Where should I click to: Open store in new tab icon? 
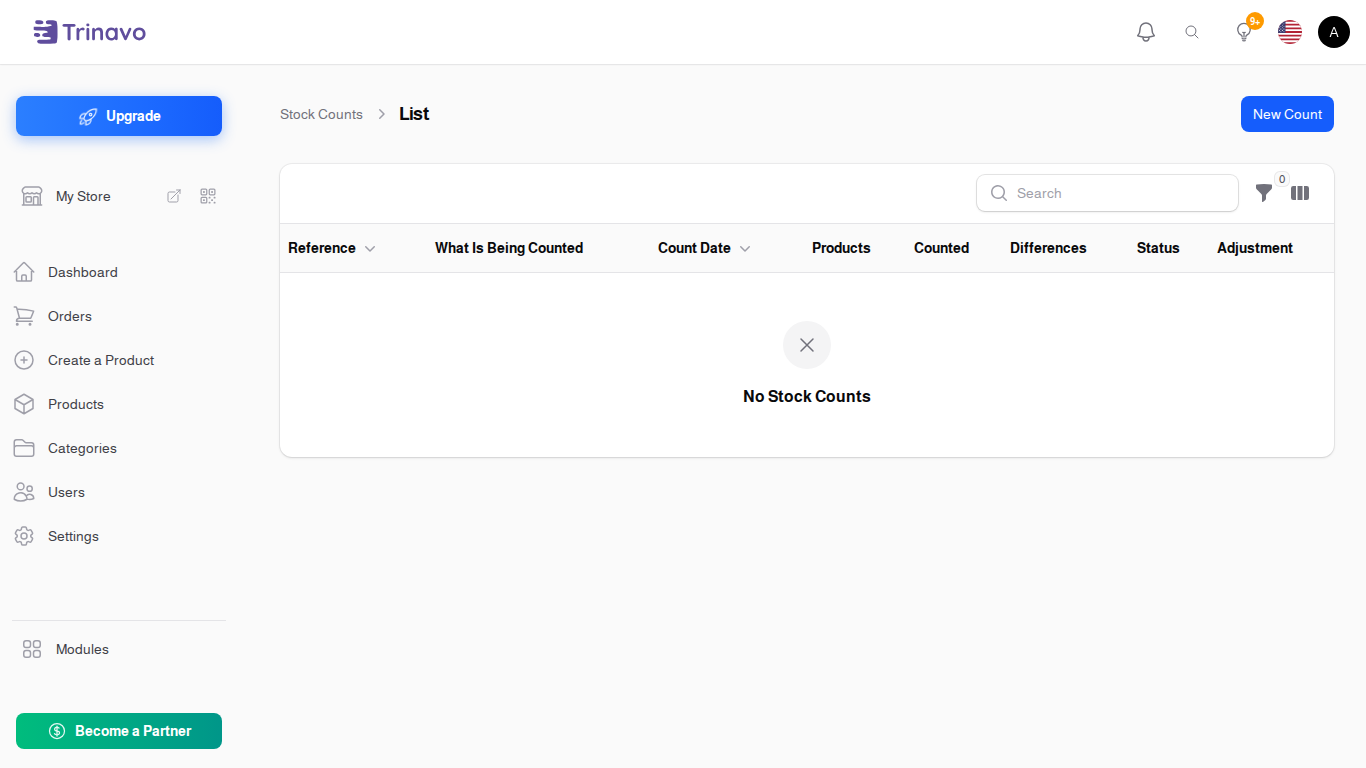tap(174, 196)
